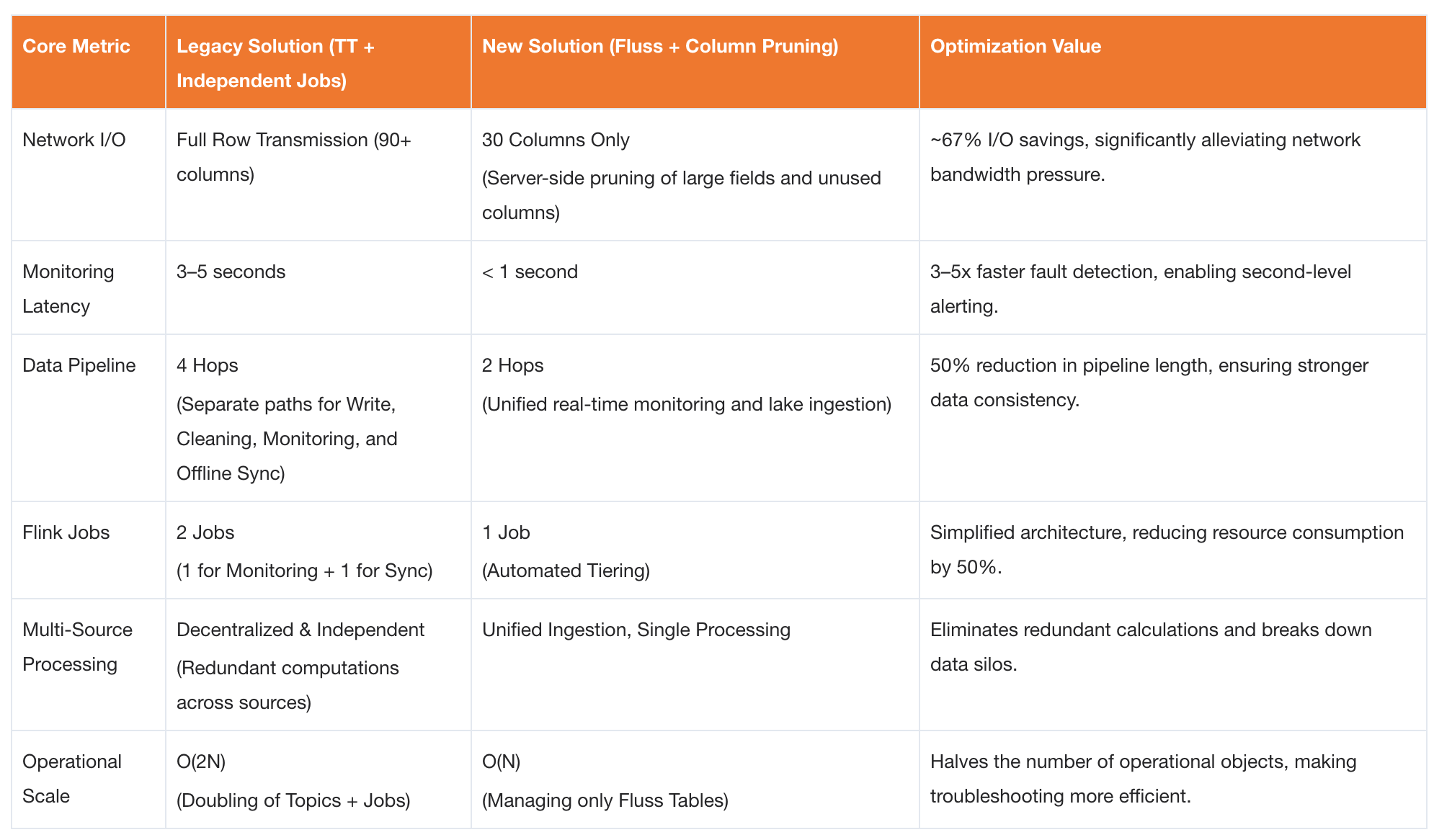The image size is (1434, 840).
Task: Select the Flink Jobs row label
Action: pyautogui.click(x=66, y=532)
